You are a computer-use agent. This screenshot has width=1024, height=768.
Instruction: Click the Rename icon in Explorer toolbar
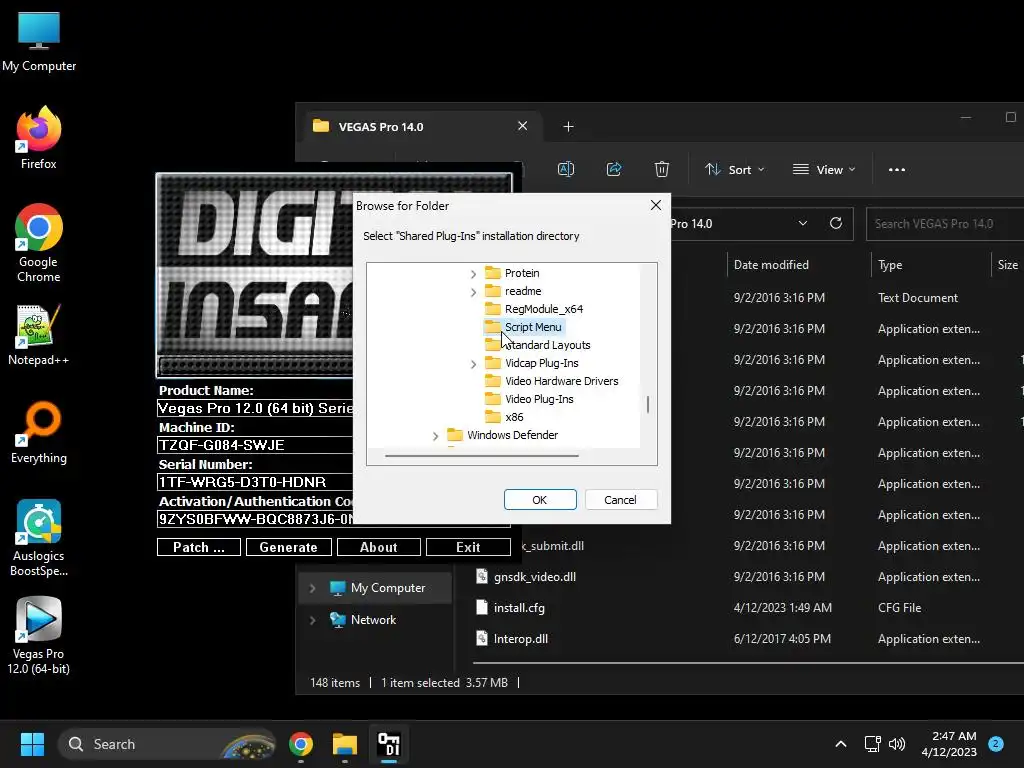[x=566, y=169]
